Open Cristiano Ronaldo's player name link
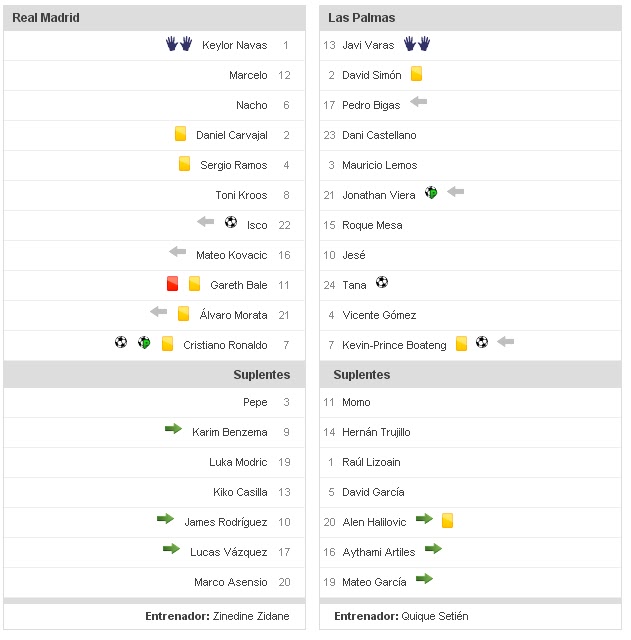Image resolution: width=631 pixels, height=640 pixels. pyautogui.click(x=225, y=345)
